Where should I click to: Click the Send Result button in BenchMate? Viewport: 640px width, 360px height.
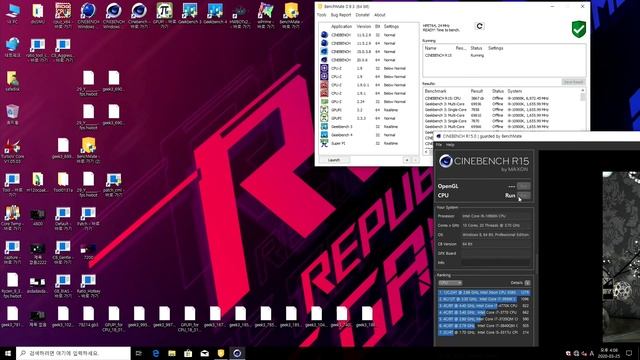point(573,82)
